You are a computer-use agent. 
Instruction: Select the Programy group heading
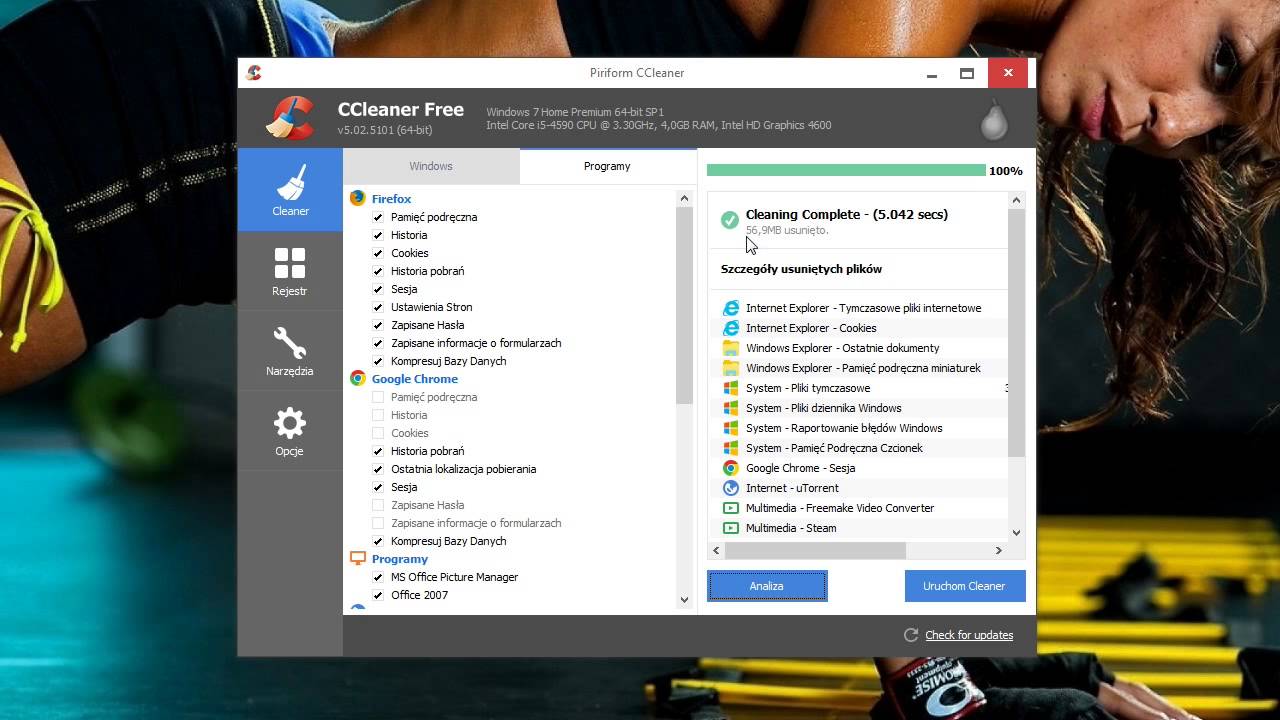point(400,559)
